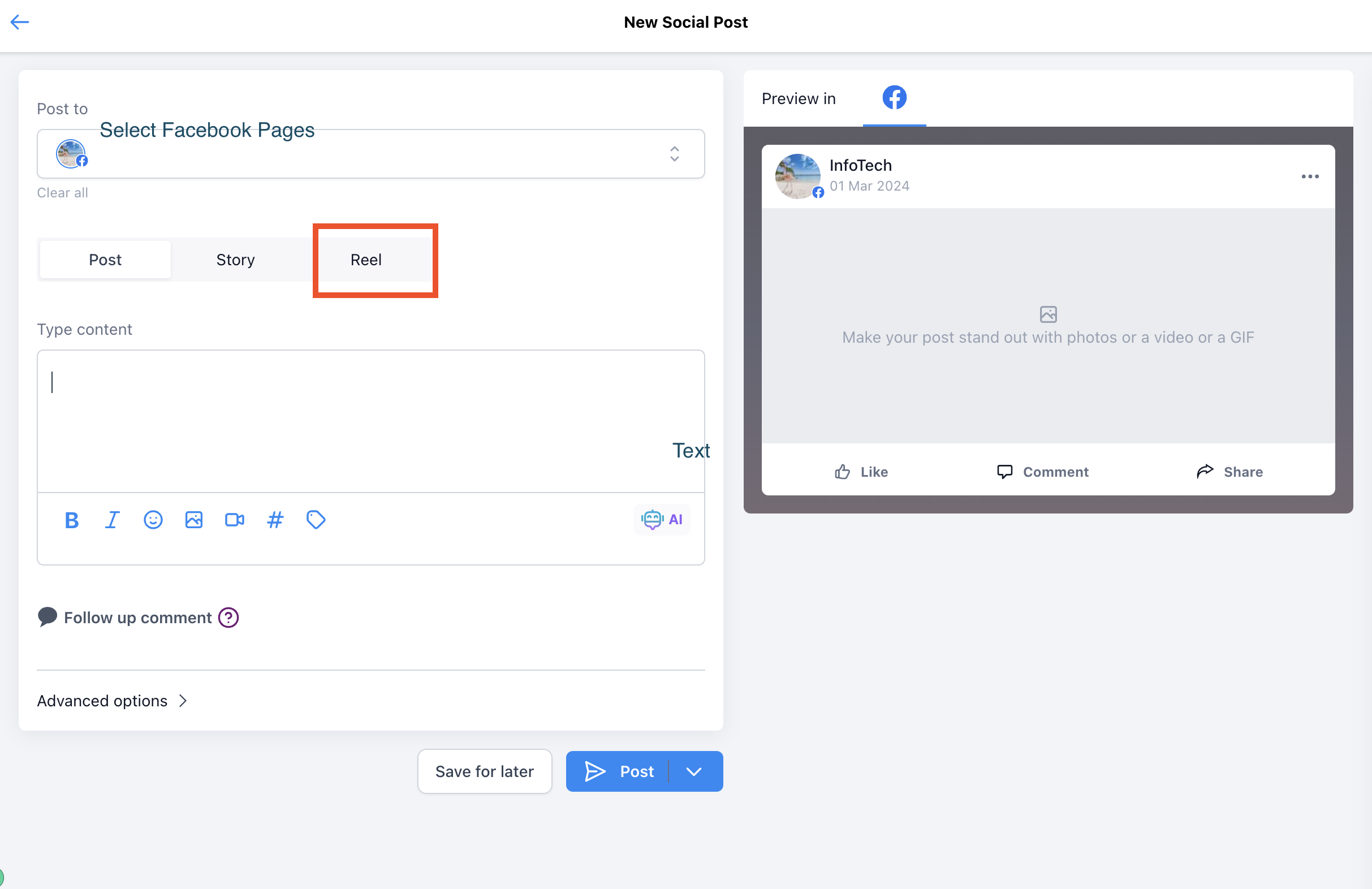Insert a hashtag with # icon
The height and width of the screenshot is (889, 1372).
pyautogui.click(x=275, y=520)
